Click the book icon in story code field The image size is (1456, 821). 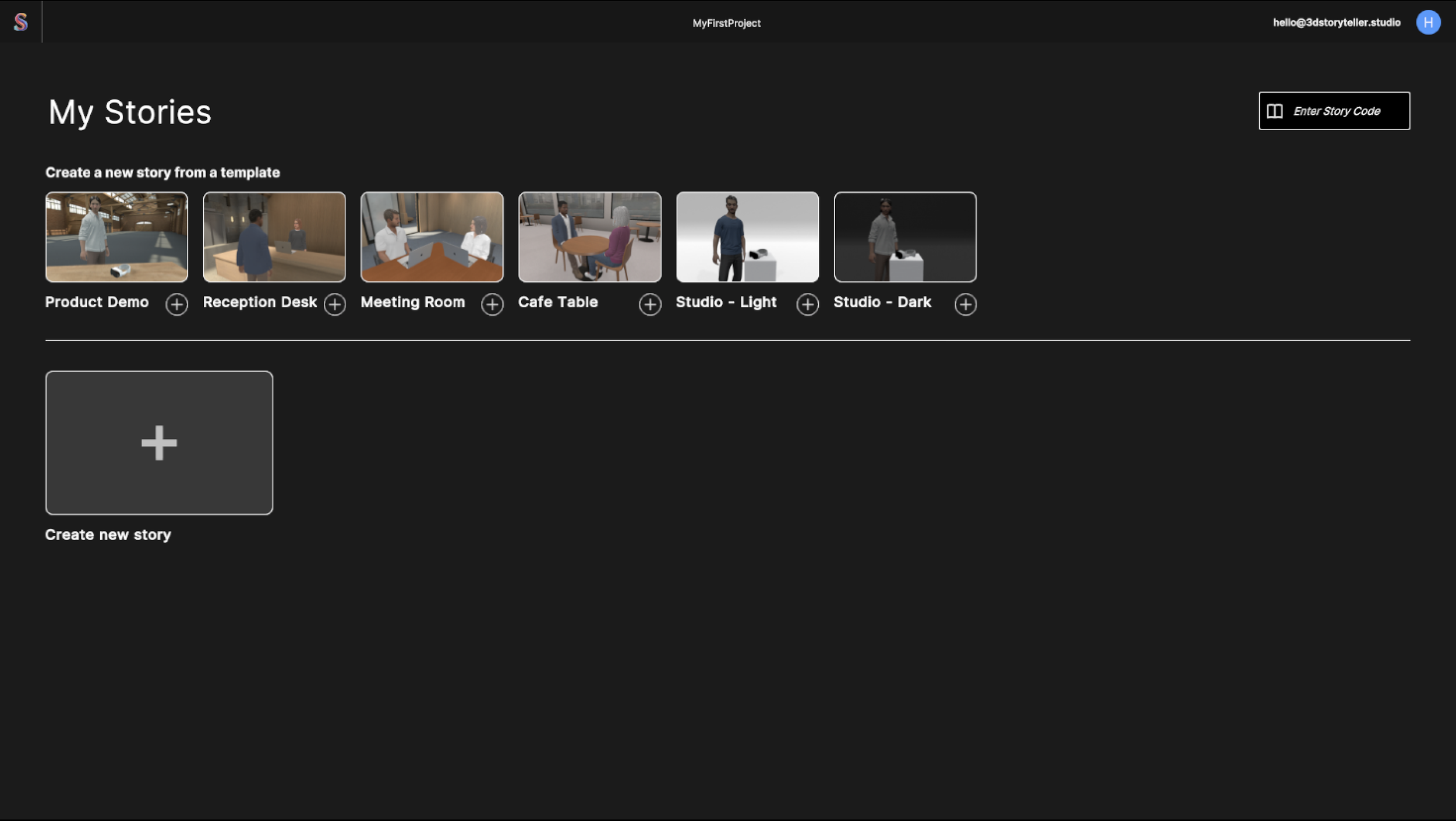pyautogui.click(x=1274, y=111)
